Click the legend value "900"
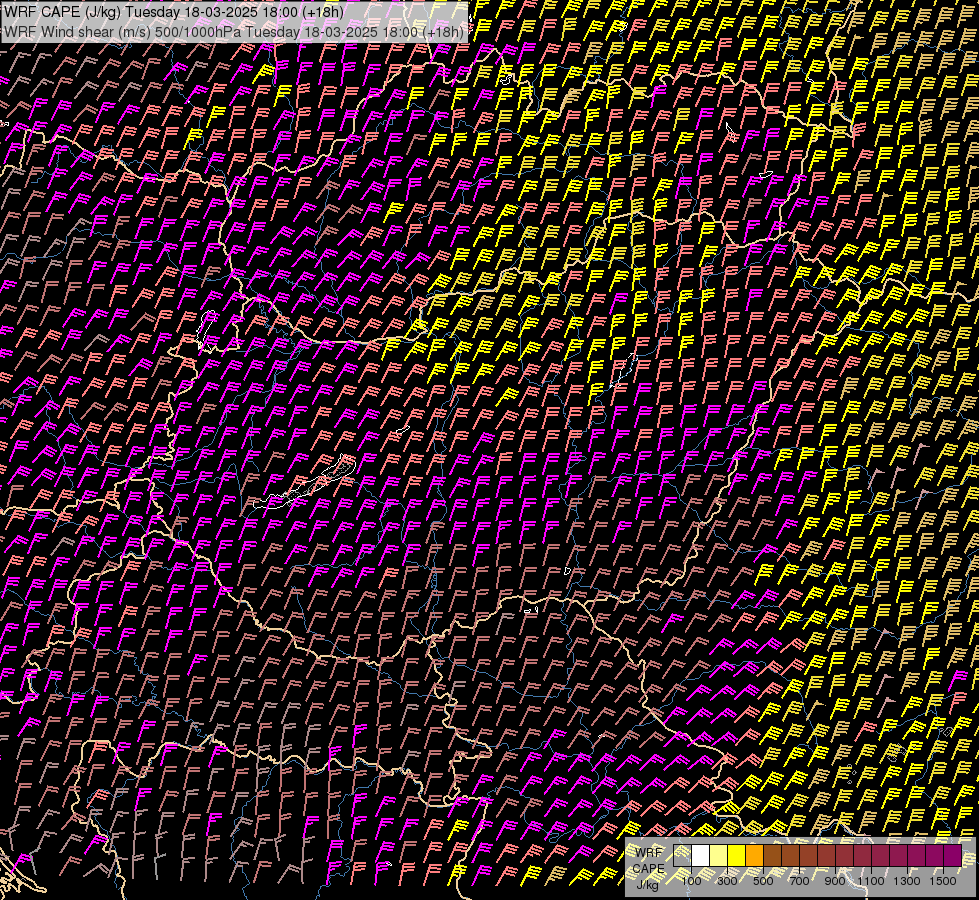 coord(835,881)
